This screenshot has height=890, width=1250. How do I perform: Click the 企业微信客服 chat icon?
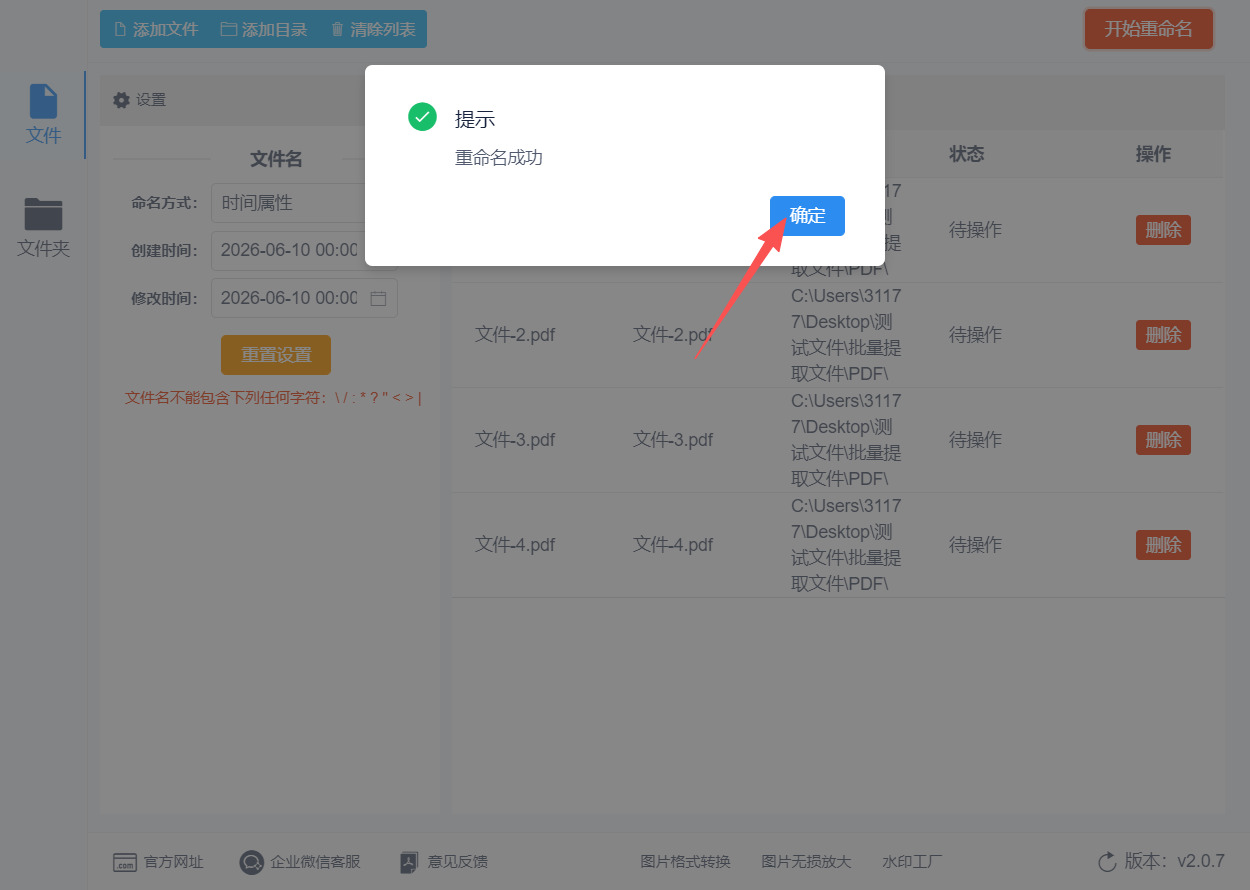coord(252,862)
